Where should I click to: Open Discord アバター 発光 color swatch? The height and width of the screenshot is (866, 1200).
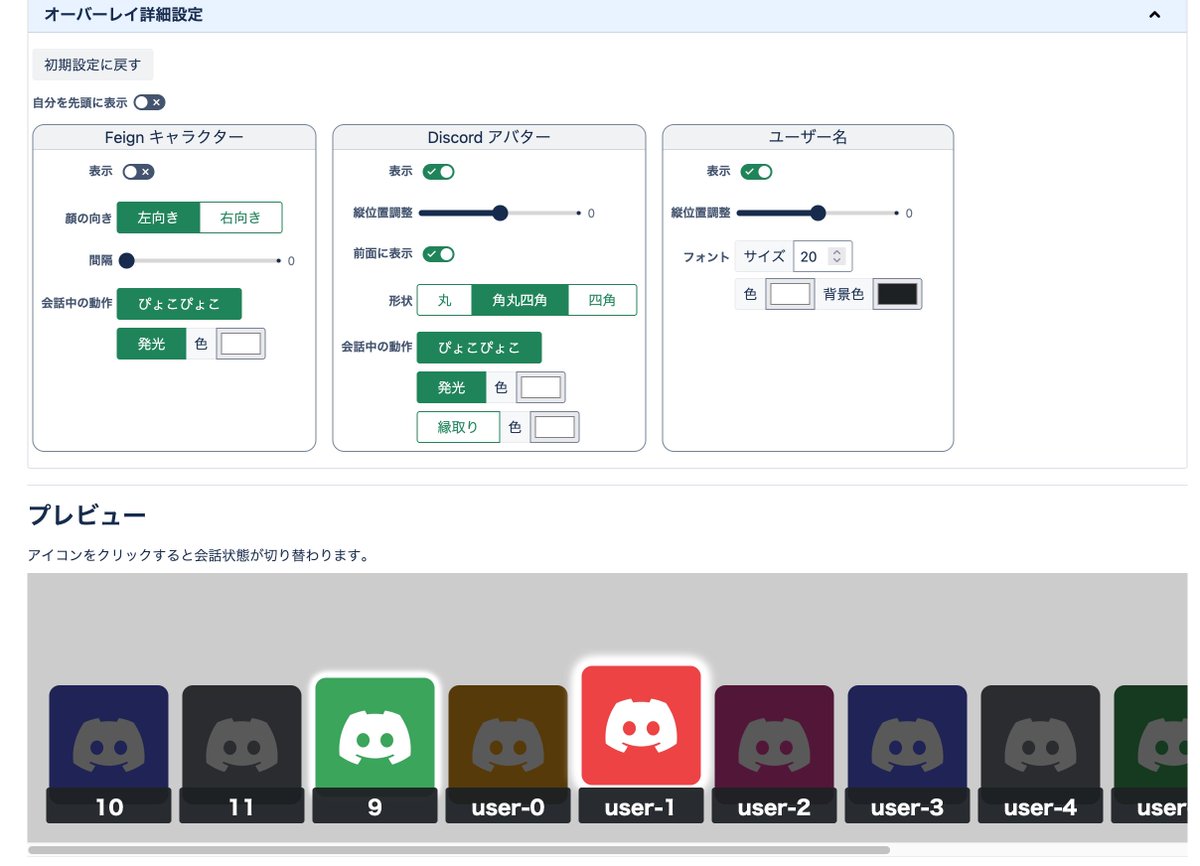(541, 387)
